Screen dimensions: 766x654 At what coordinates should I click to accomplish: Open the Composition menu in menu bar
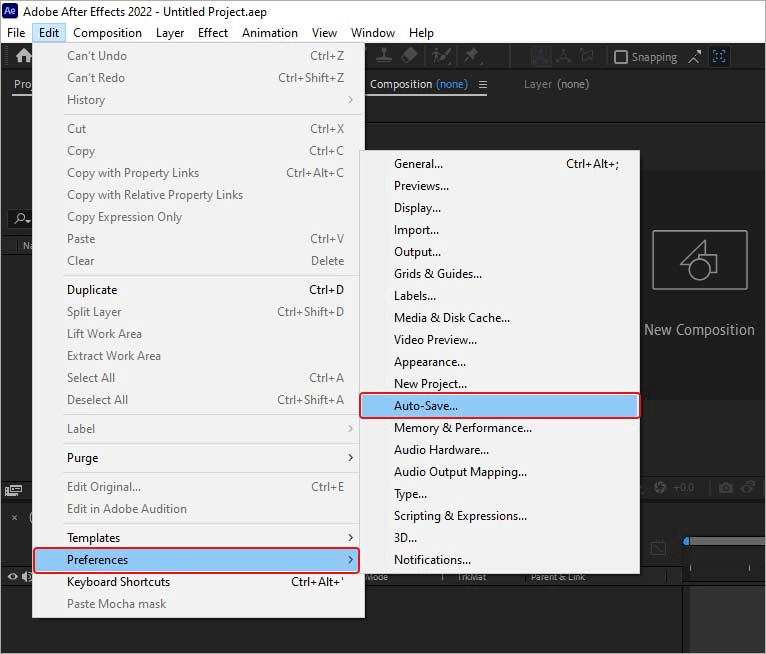pos(107,33)
